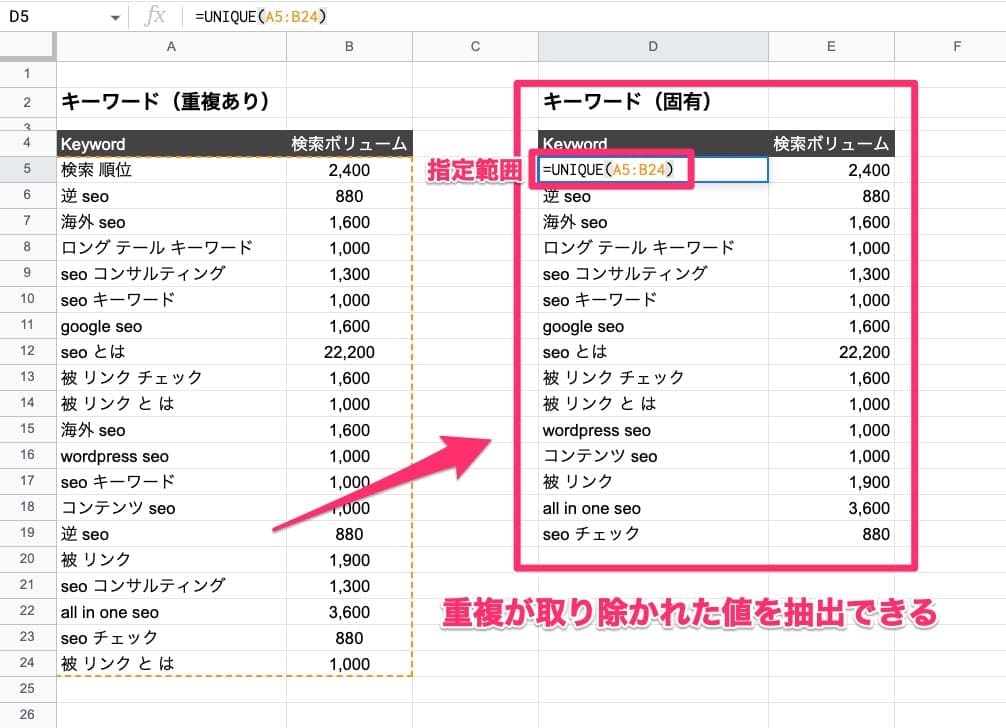Select column A header

pyautogui.click(x=171, y=46)
